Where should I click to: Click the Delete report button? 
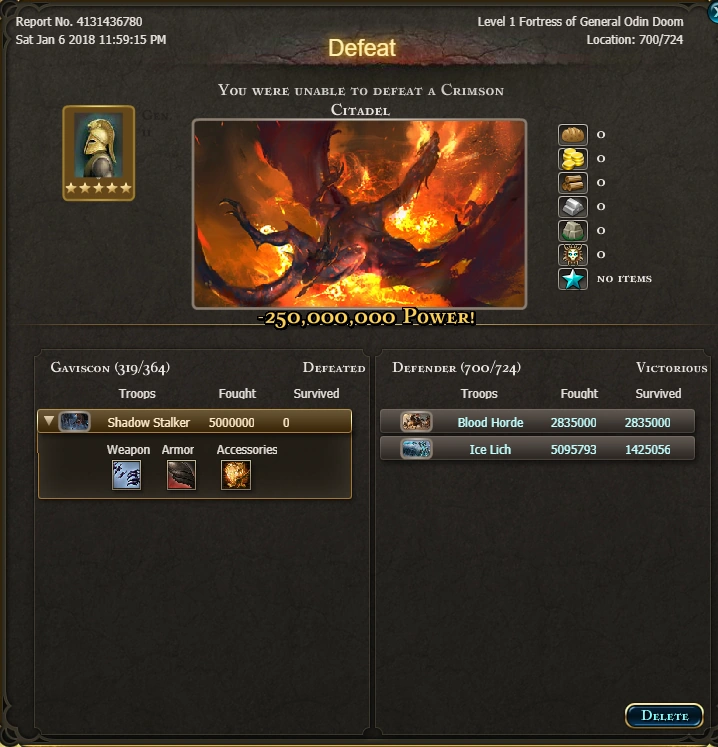point(664,716)
